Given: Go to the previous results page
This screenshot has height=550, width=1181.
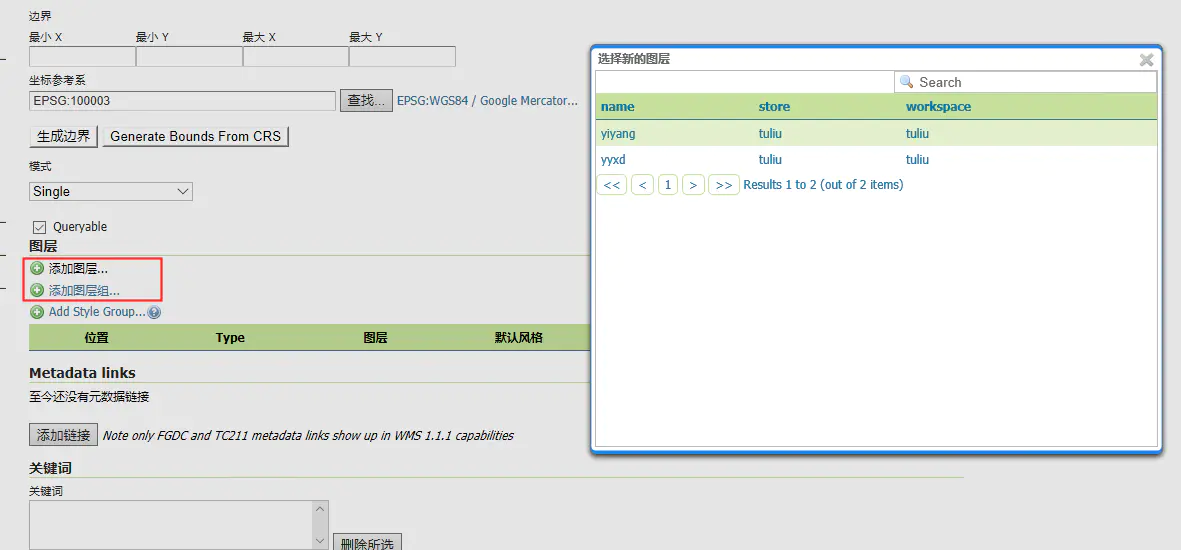Looking at the screenshot, I should click(642, 185).
